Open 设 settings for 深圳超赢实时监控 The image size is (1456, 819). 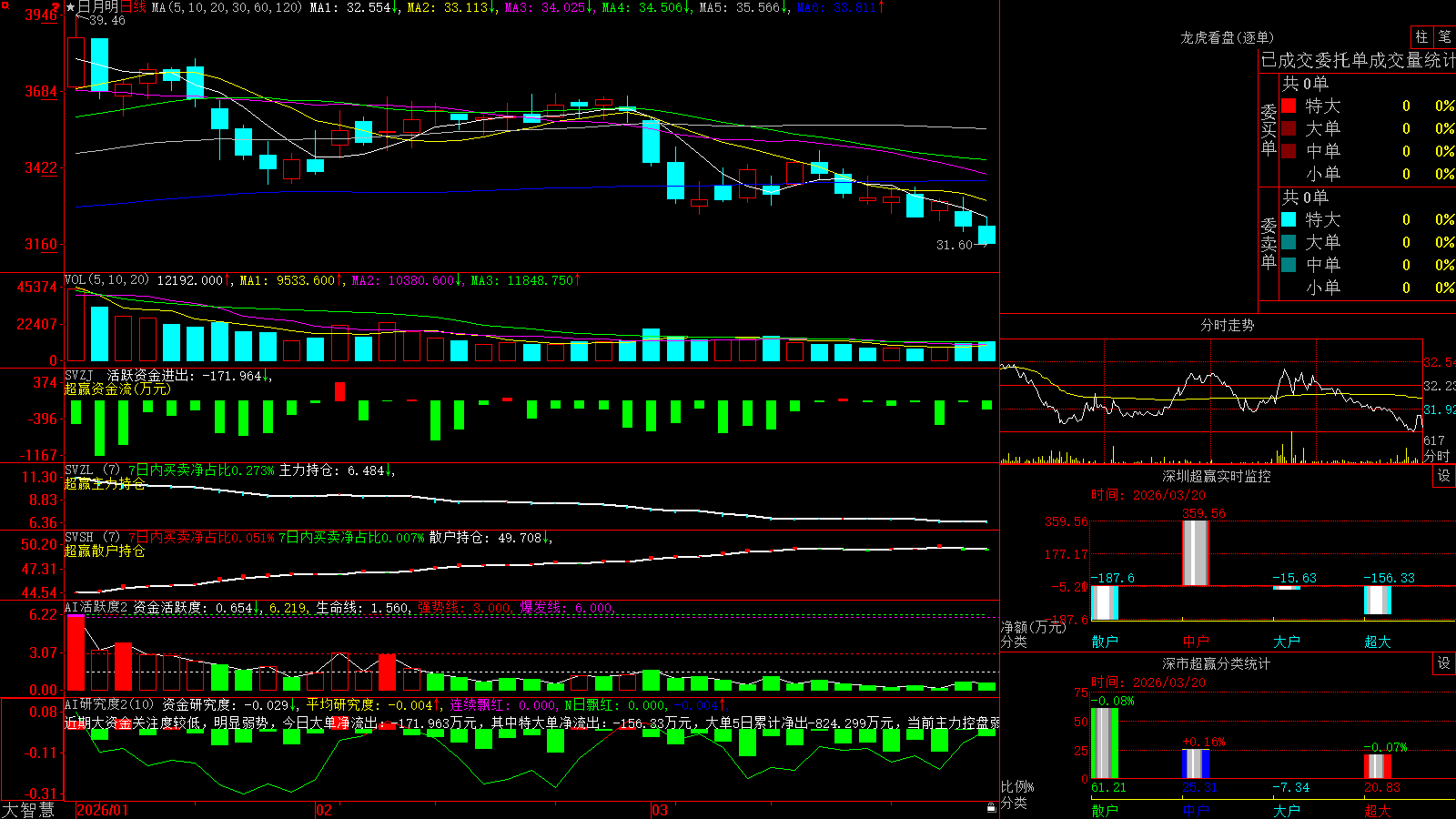(1444, 476)
